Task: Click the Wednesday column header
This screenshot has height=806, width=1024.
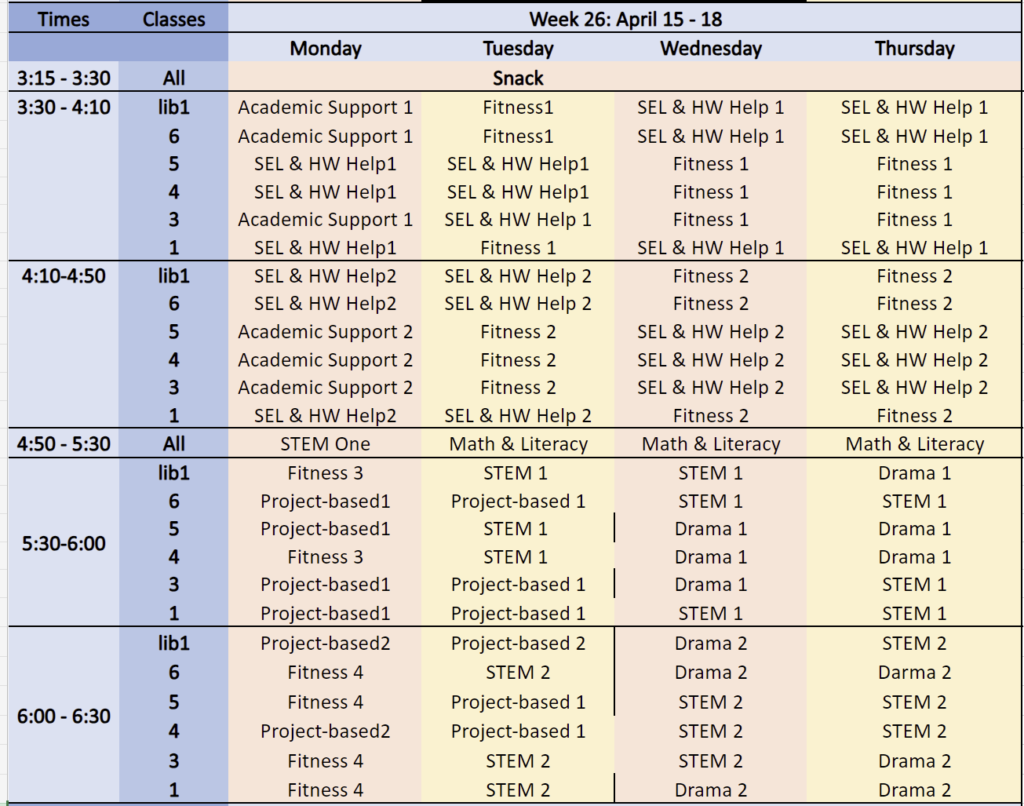Action: coord(711,48)
